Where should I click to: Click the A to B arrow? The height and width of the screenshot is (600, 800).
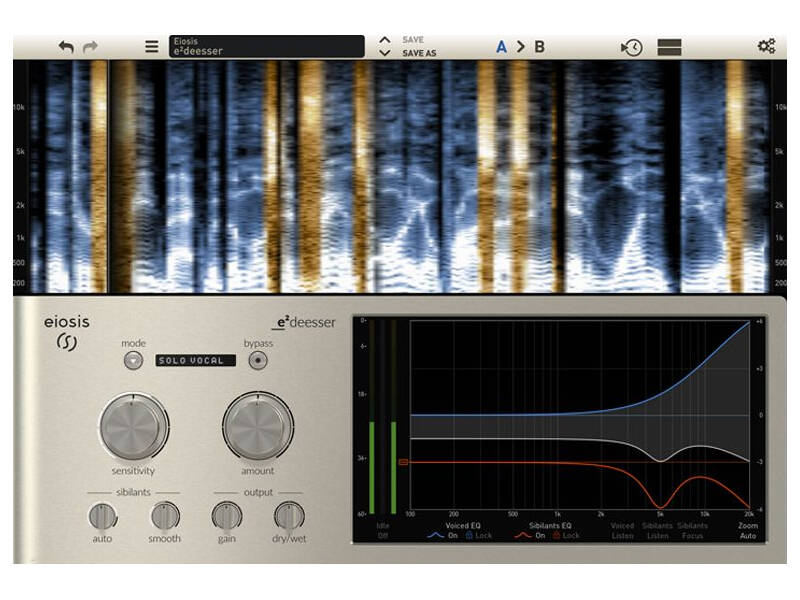[521, 44]
